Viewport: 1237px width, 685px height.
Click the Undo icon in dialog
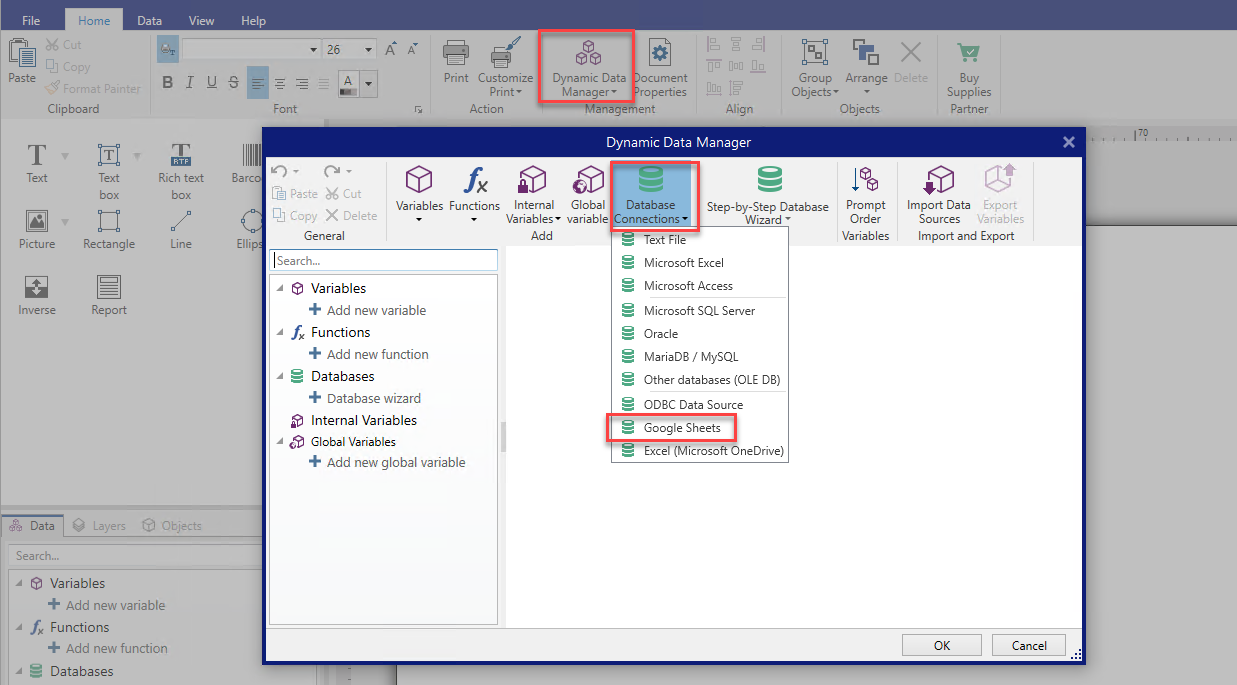tap(280, 171)
